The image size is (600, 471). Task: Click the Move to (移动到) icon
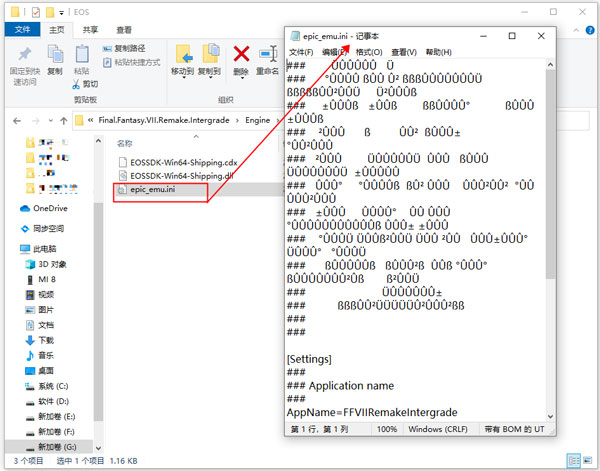(182, 59)
